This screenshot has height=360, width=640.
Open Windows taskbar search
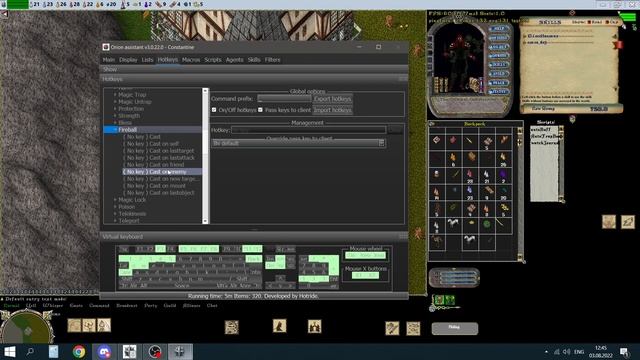tap(30, 351)
